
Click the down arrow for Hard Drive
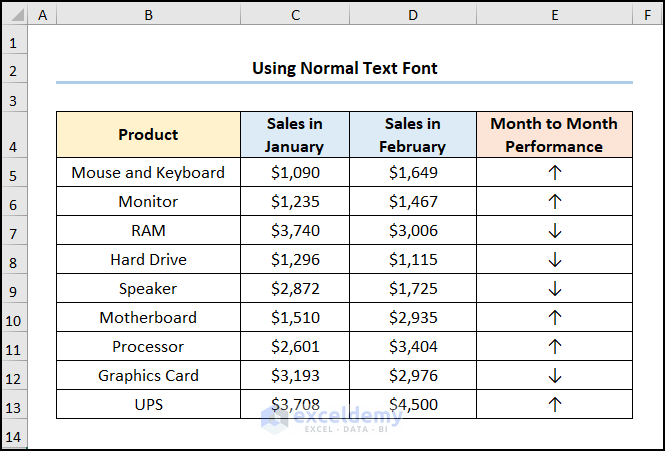[x=555, y=259]
